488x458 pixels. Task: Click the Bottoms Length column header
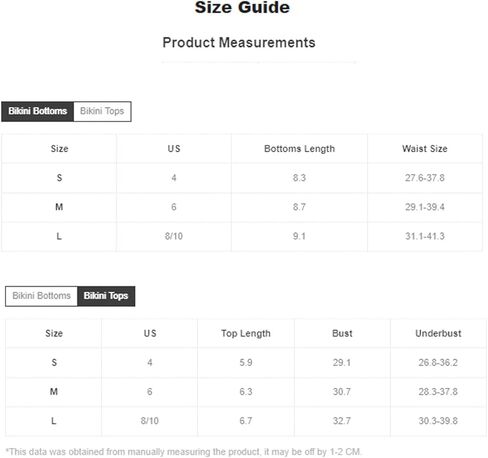(299, 149)
